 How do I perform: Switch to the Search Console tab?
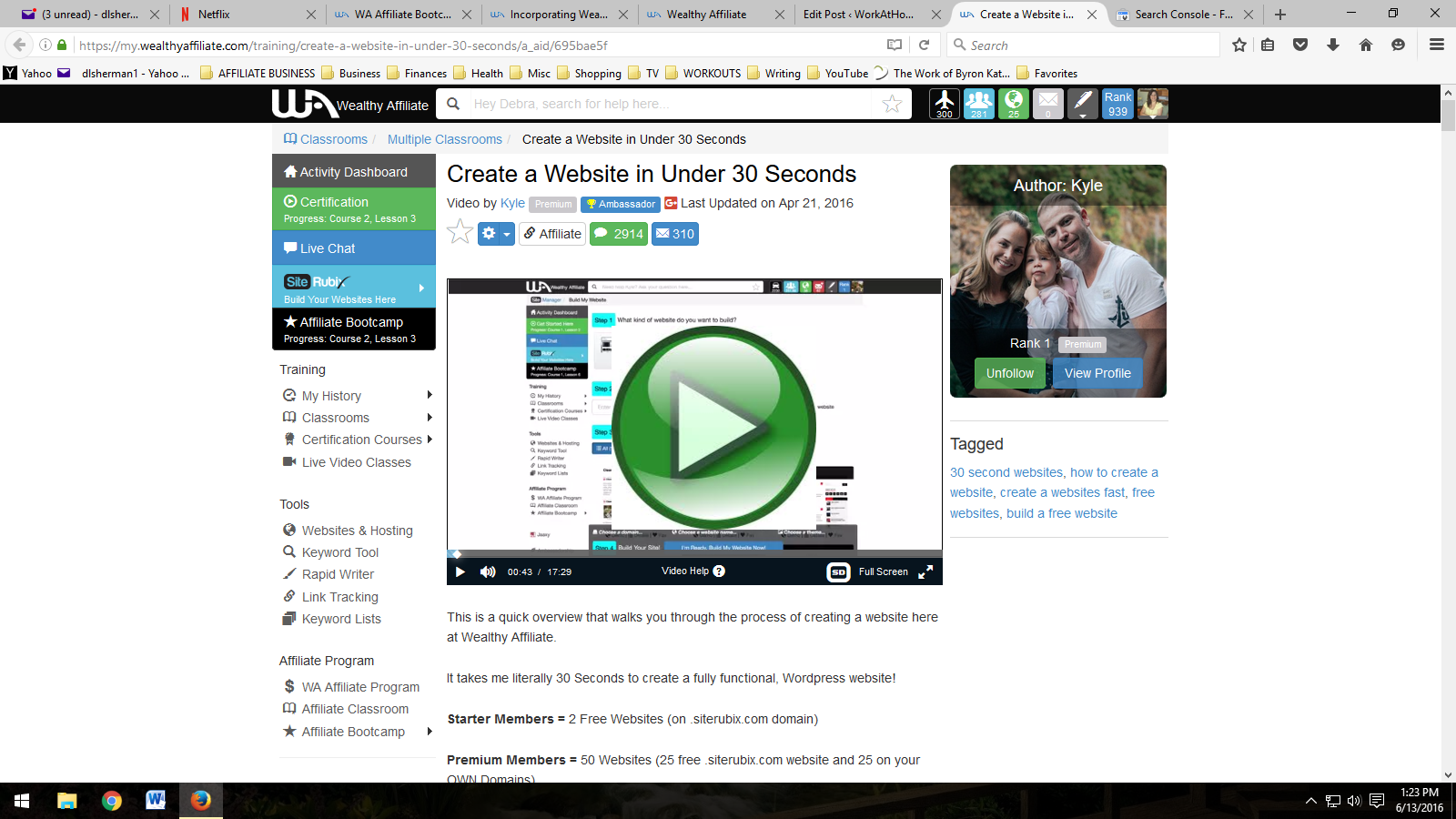(x=1183, y=14)
